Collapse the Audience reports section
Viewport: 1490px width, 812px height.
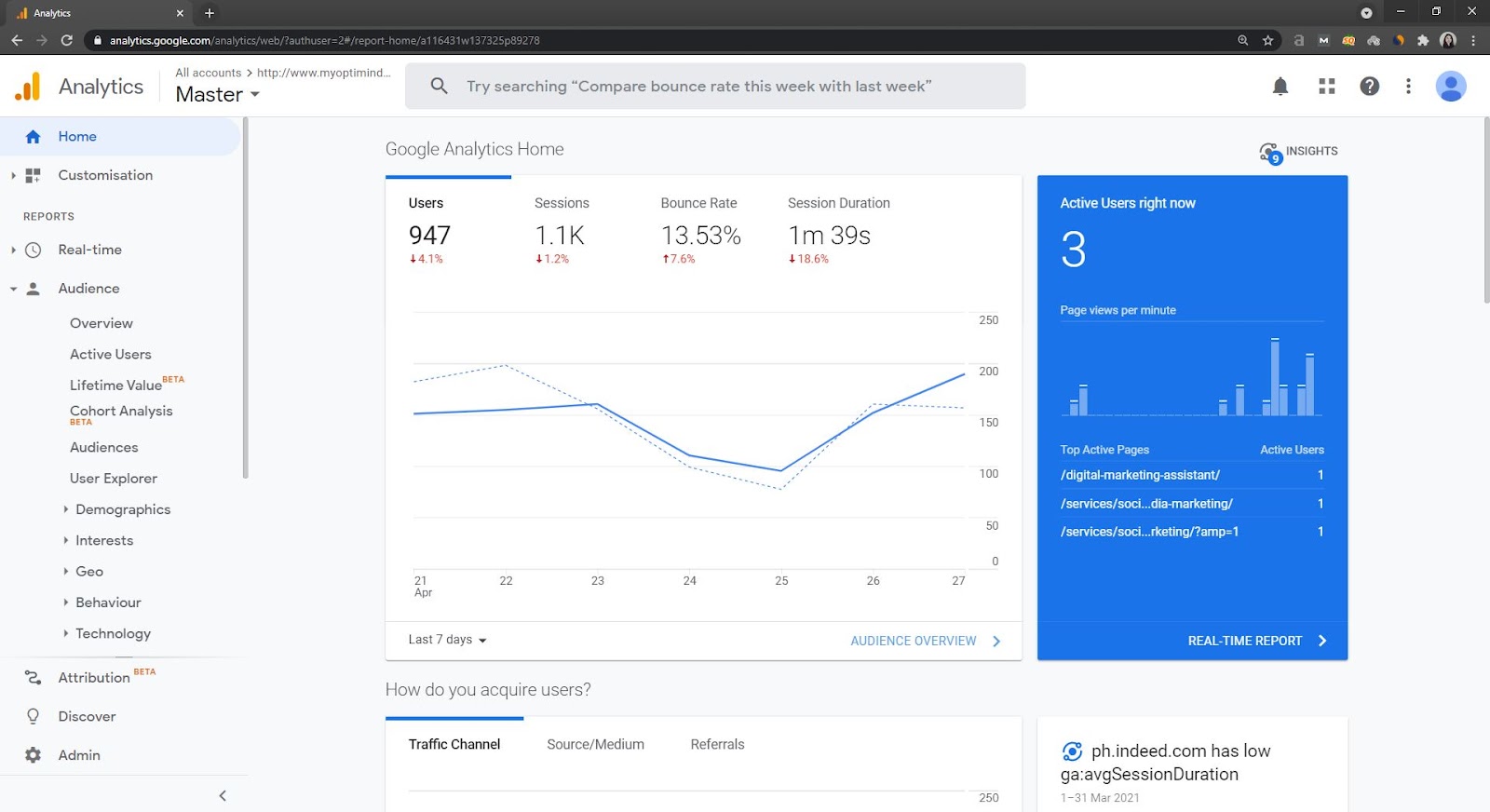pos(13,289)
